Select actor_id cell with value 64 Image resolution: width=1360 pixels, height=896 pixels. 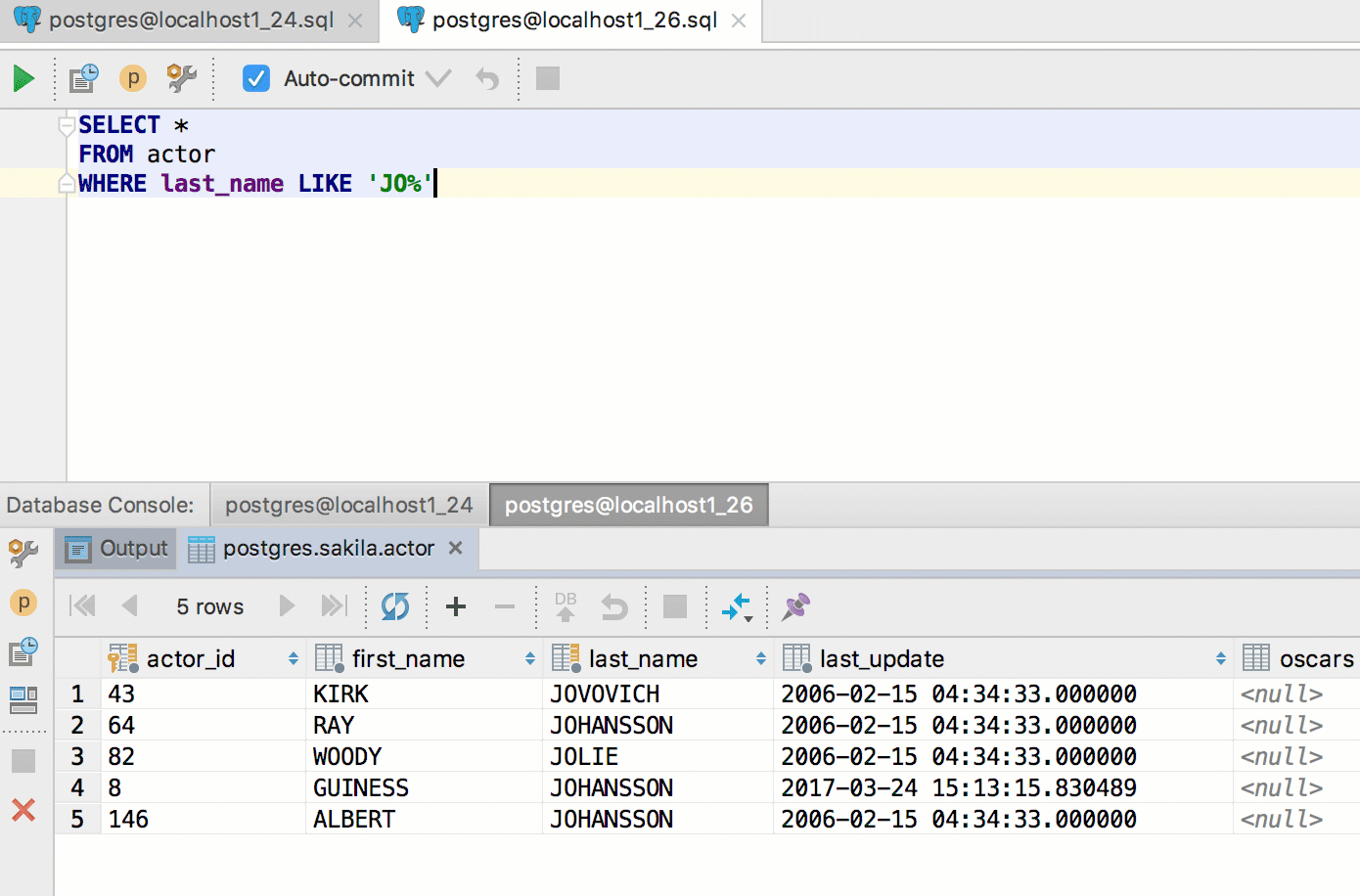pyautogui.click(x=204, y=726)
